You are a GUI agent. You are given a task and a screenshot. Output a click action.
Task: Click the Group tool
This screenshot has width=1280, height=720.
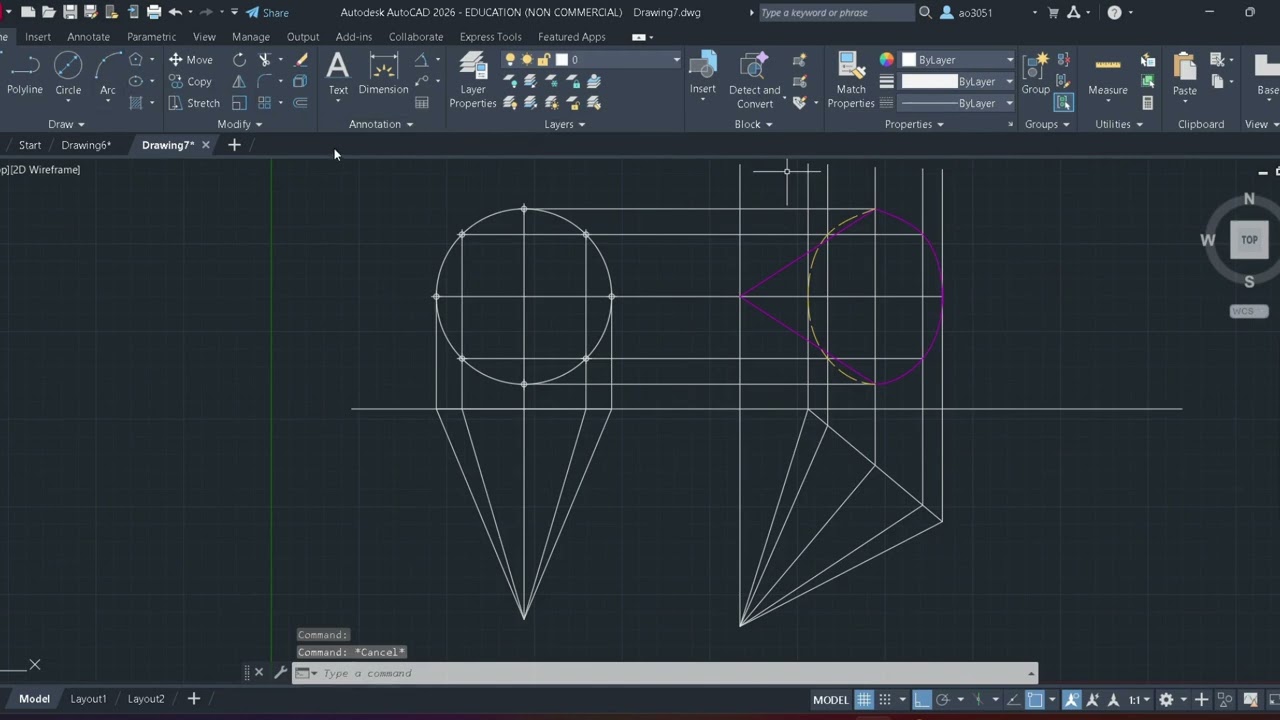(x=1036, y=75)
